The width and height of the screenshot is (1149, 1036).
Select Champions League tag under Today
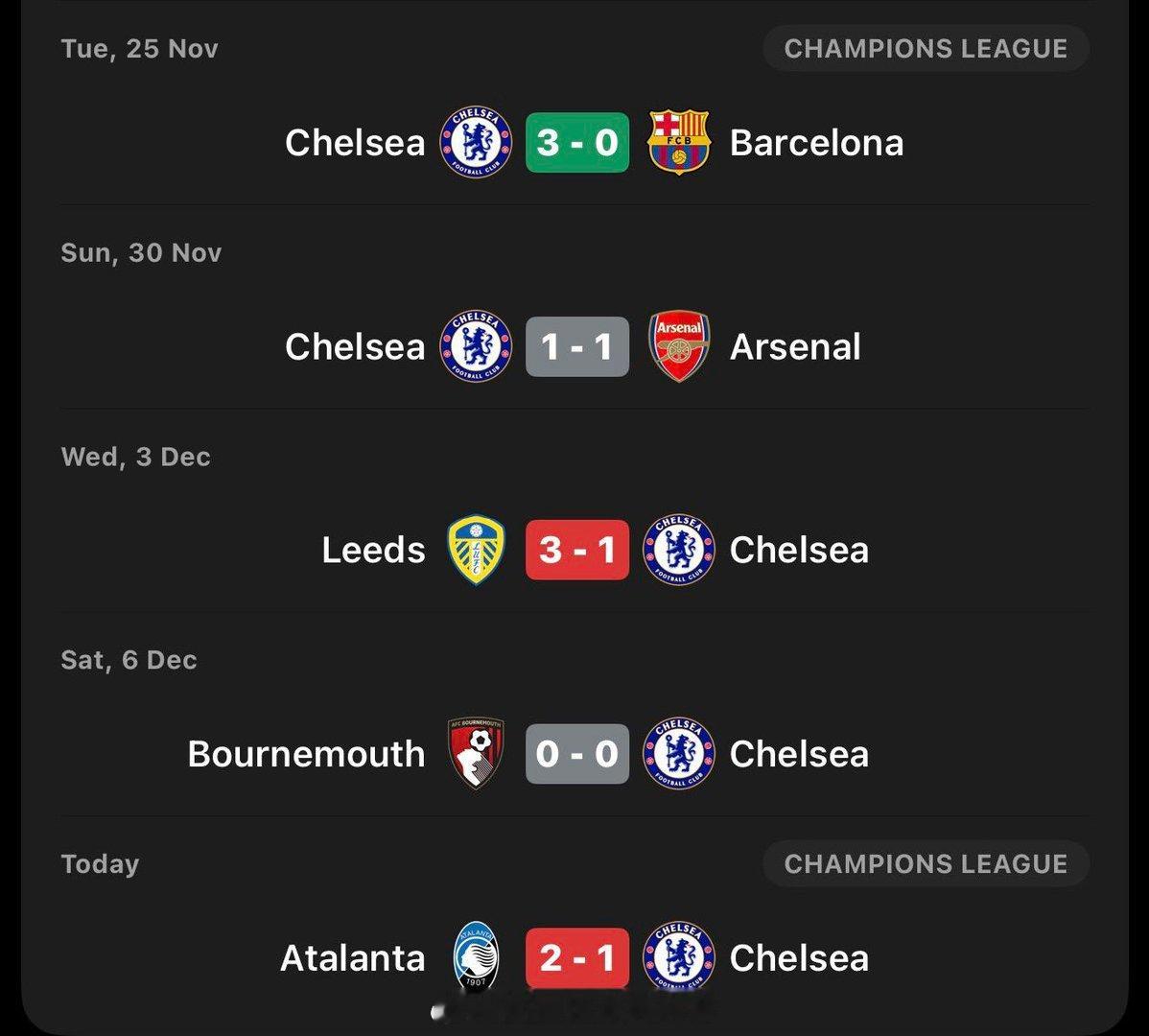tap(925, 863)
